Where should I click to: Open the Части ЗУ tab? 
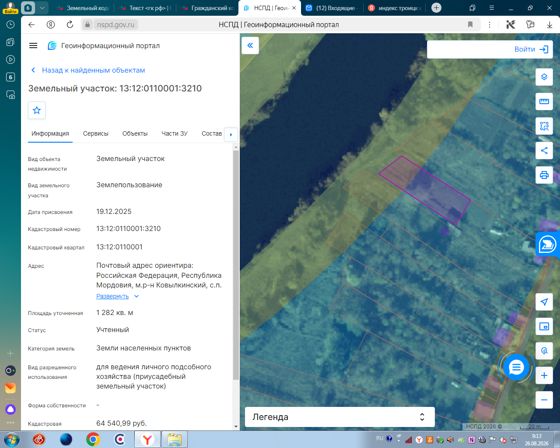pyautogui.click(x=174, y=134)
